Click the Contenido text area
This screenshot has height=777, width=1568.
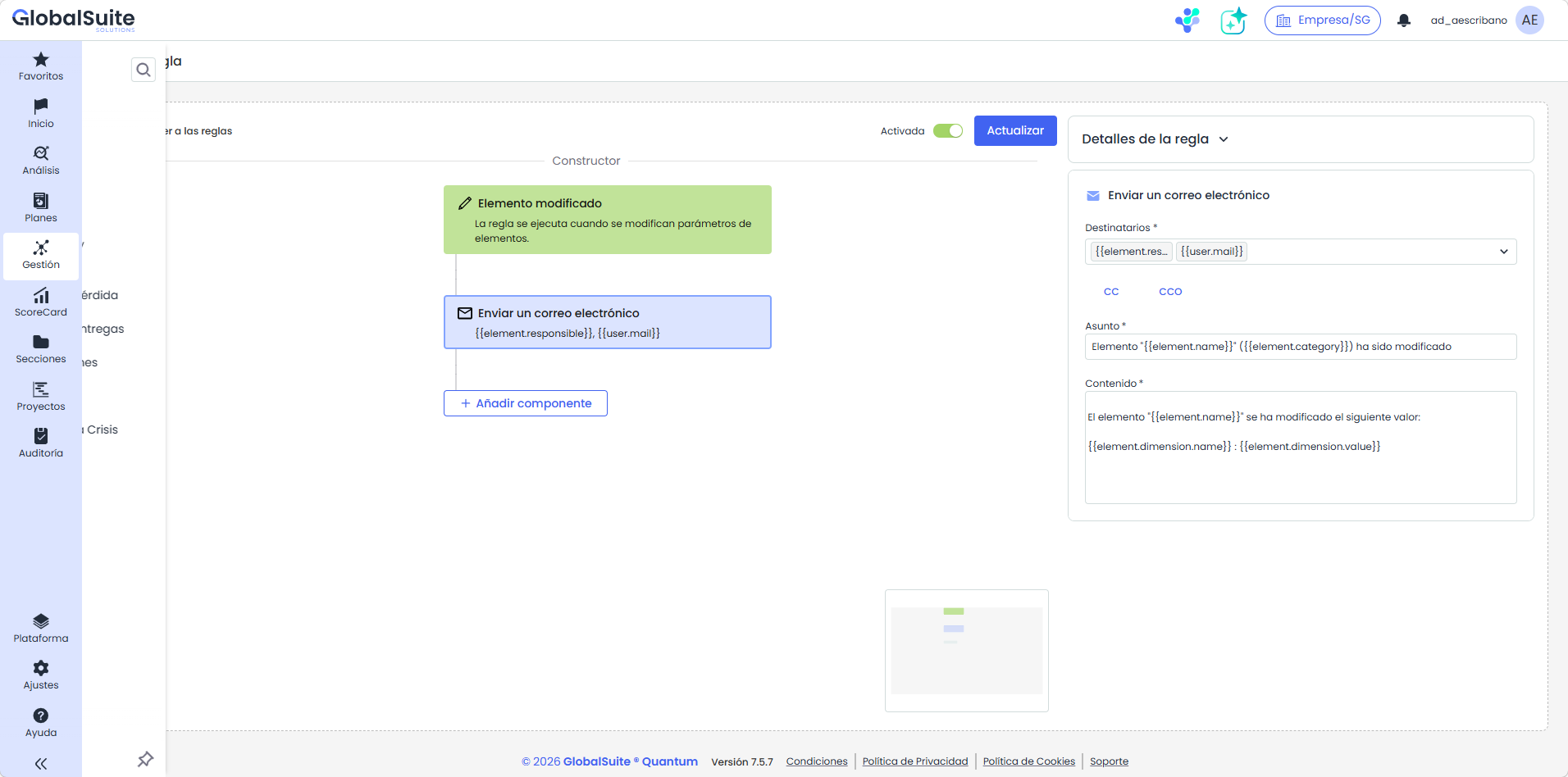pyautogui.click(x=1301, y=448)
